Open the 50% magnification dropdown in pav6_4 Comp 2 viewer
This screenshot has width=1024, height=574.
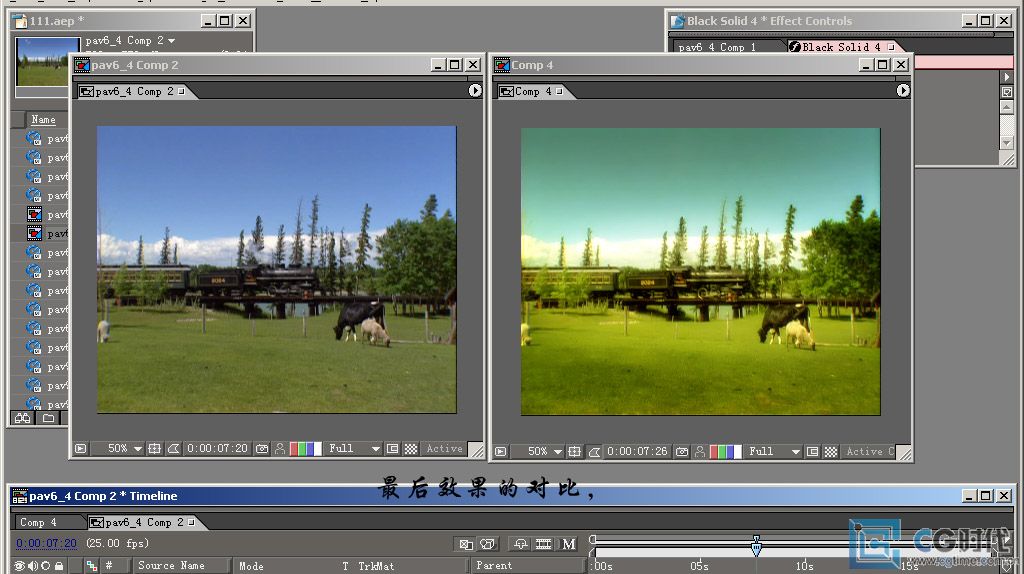pos(125,449)
